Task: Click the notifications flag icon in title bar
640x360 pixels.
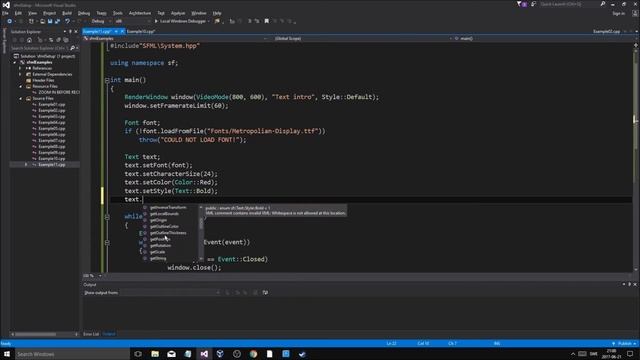Action: click(521, 4)
